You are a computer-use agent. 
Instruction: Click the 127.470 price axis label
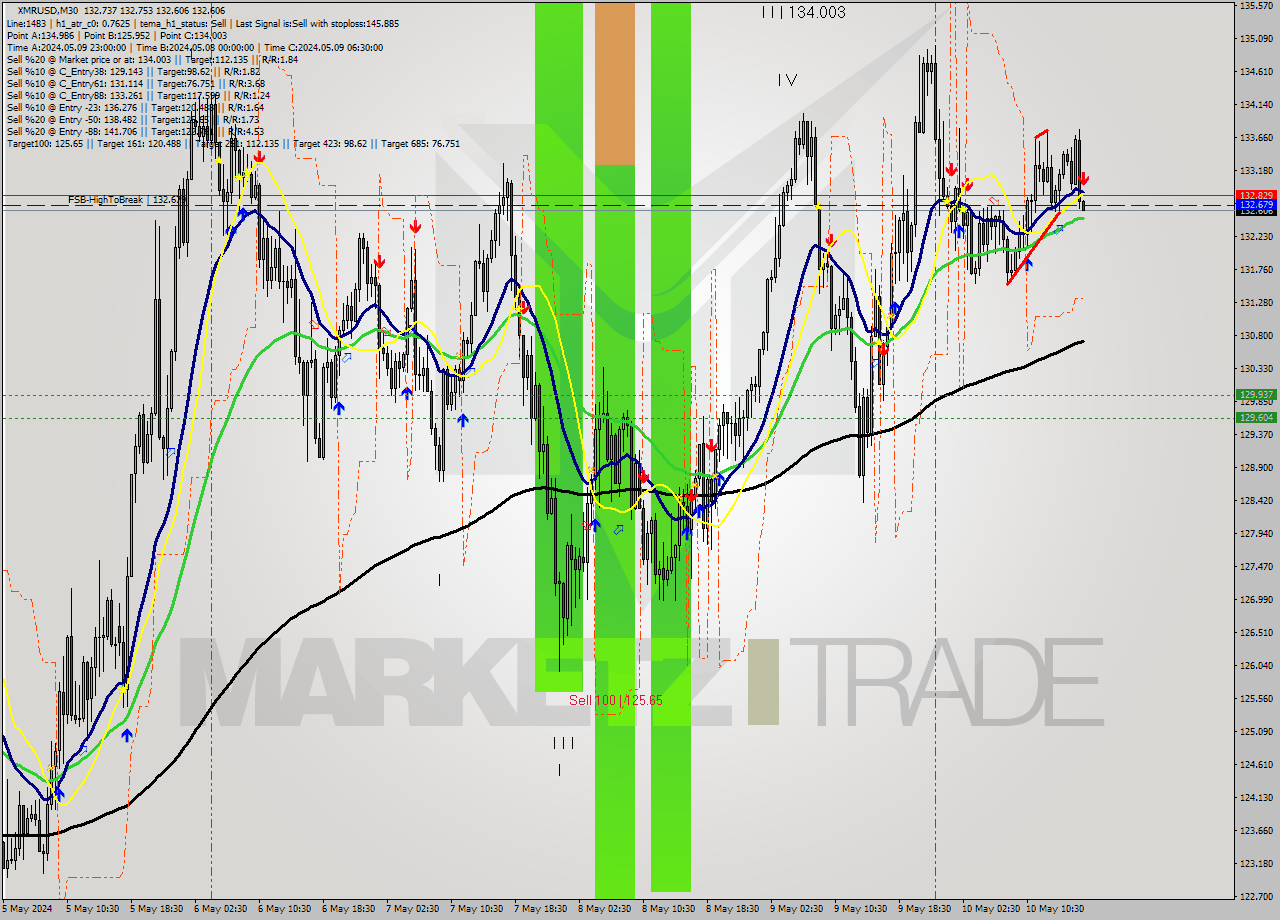(x=1255, y=567)
